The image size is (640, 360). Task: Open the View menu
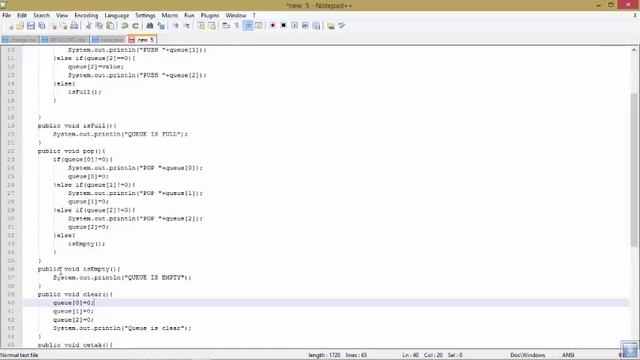(62, 16)
